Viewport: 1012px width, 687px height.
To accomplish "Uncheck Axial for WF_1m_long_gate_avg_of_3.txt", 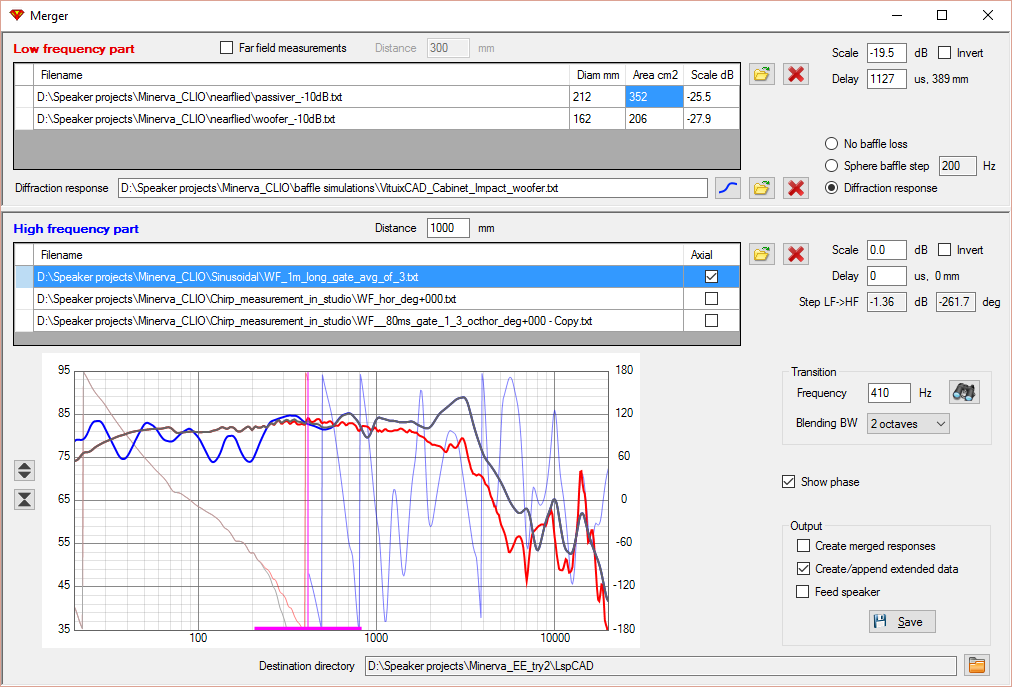I will (711, 276).
